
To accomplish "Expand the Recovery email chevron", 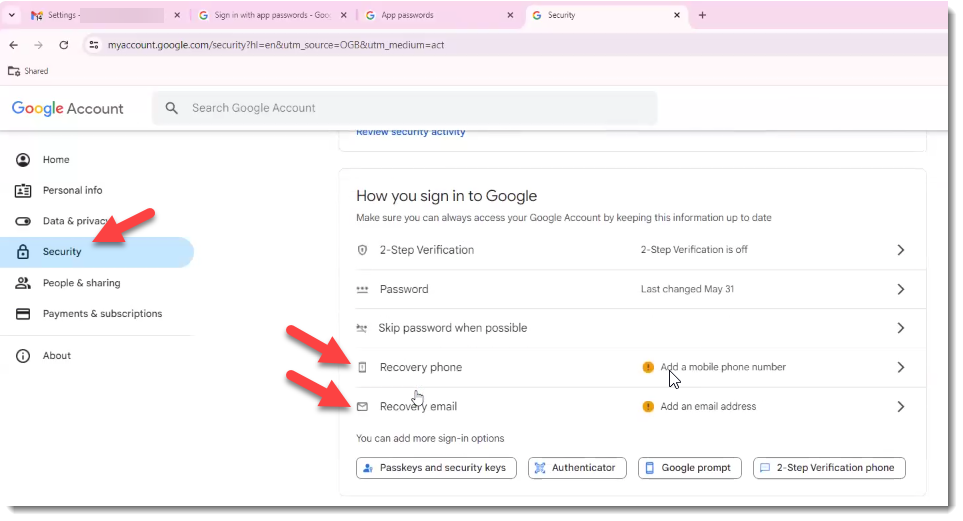I will coord(900,407).
